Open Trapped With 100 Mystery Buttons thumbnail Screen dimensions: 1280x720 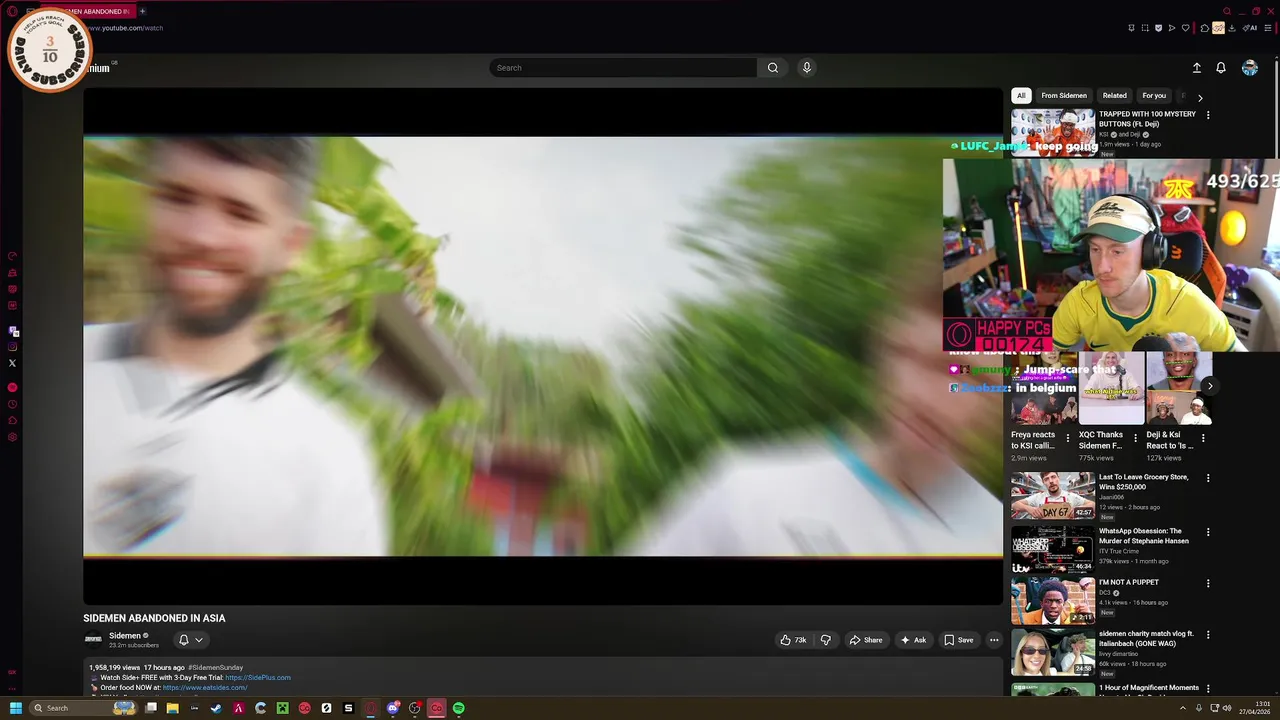[x=1052, y=132]
